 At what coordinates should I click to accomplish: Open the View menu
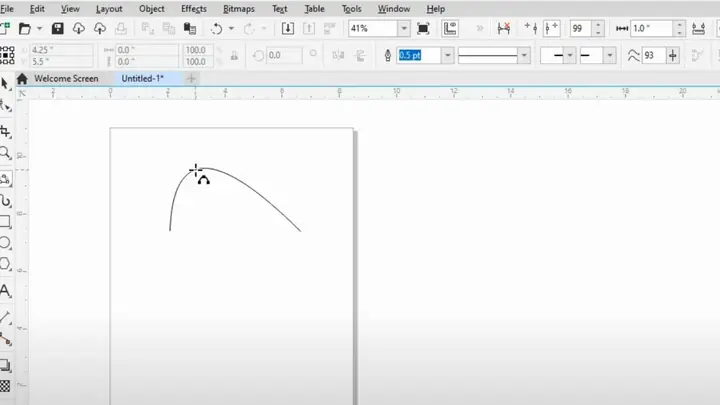pyautogui.click(x=70, y=9)
